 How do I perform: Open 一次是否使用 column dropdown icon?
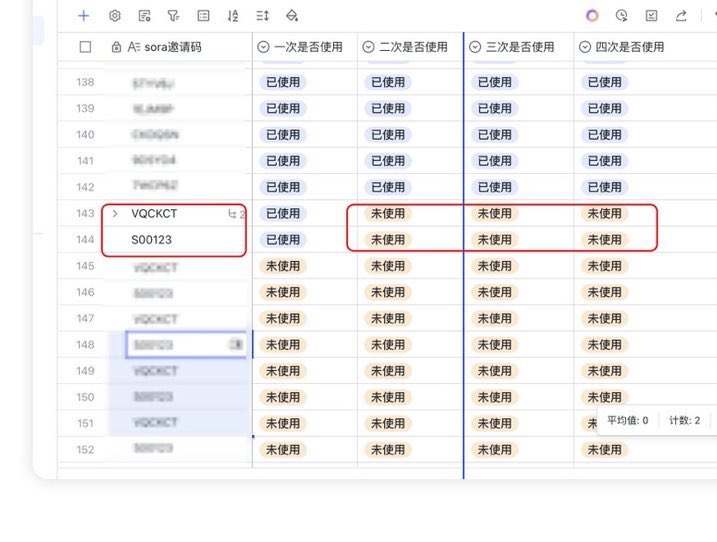click(263, 47)
